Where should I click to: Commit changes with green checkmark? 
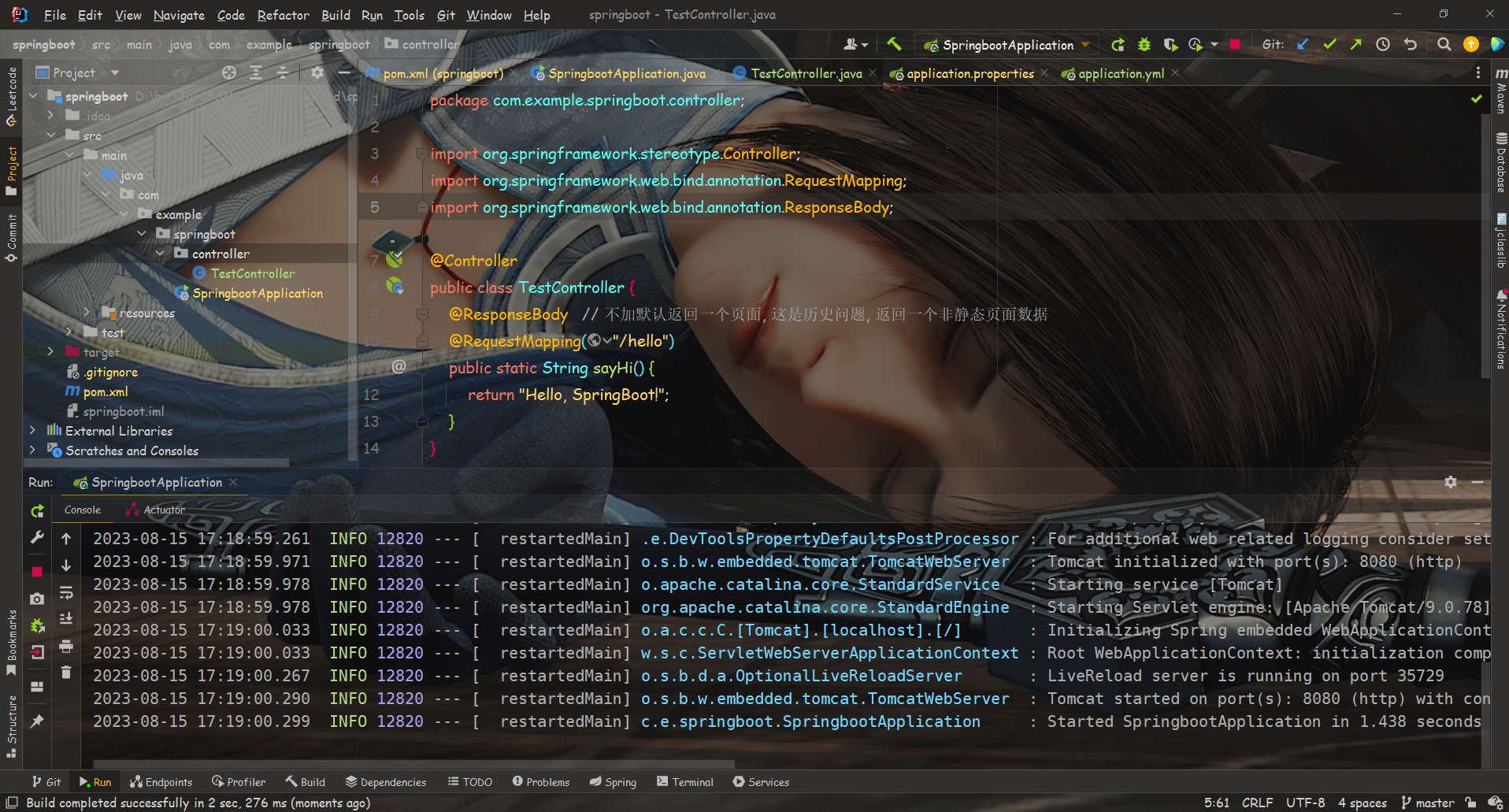(x=1329, y=45)
